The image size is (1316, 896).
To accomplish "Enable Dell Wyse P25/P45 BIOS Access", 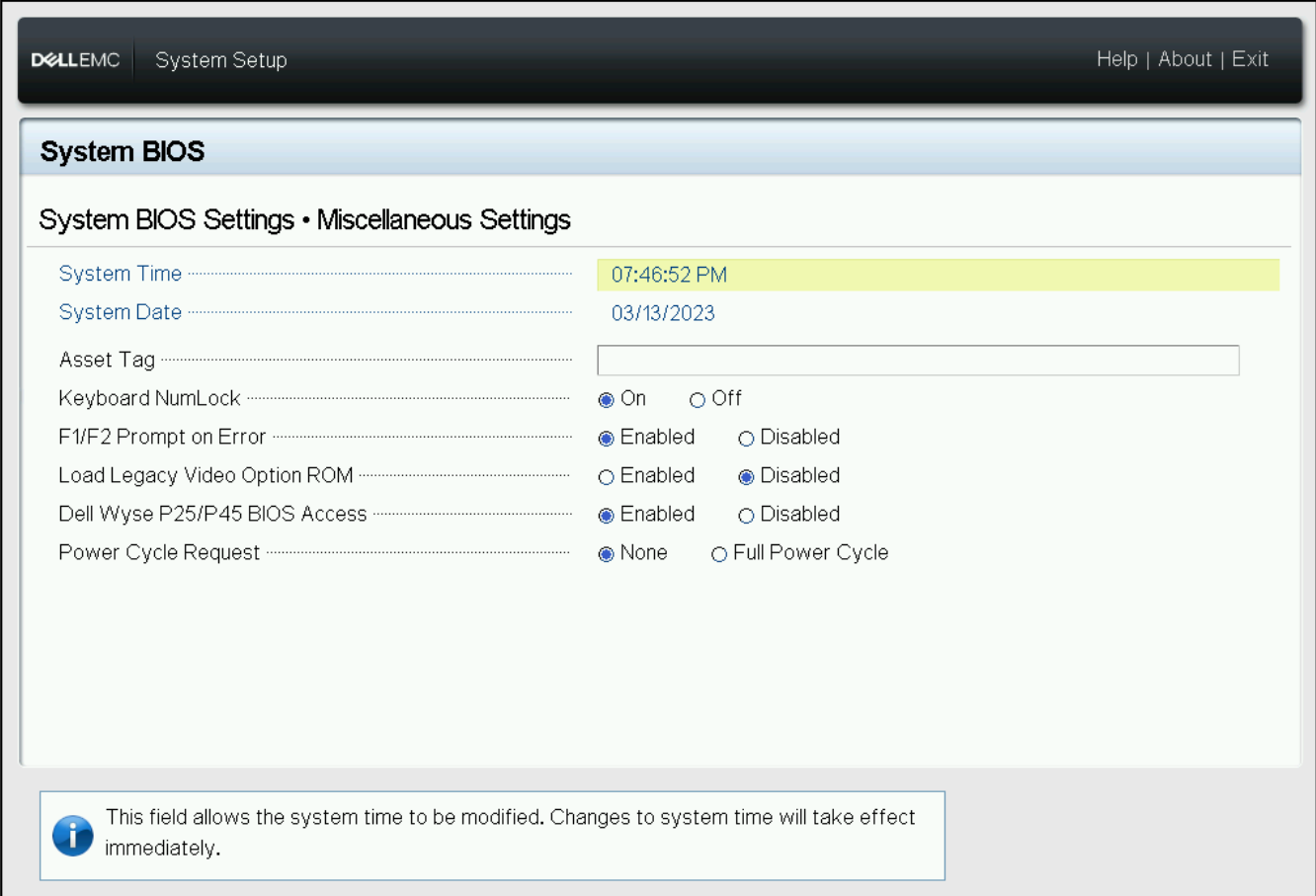I will 607,516.
